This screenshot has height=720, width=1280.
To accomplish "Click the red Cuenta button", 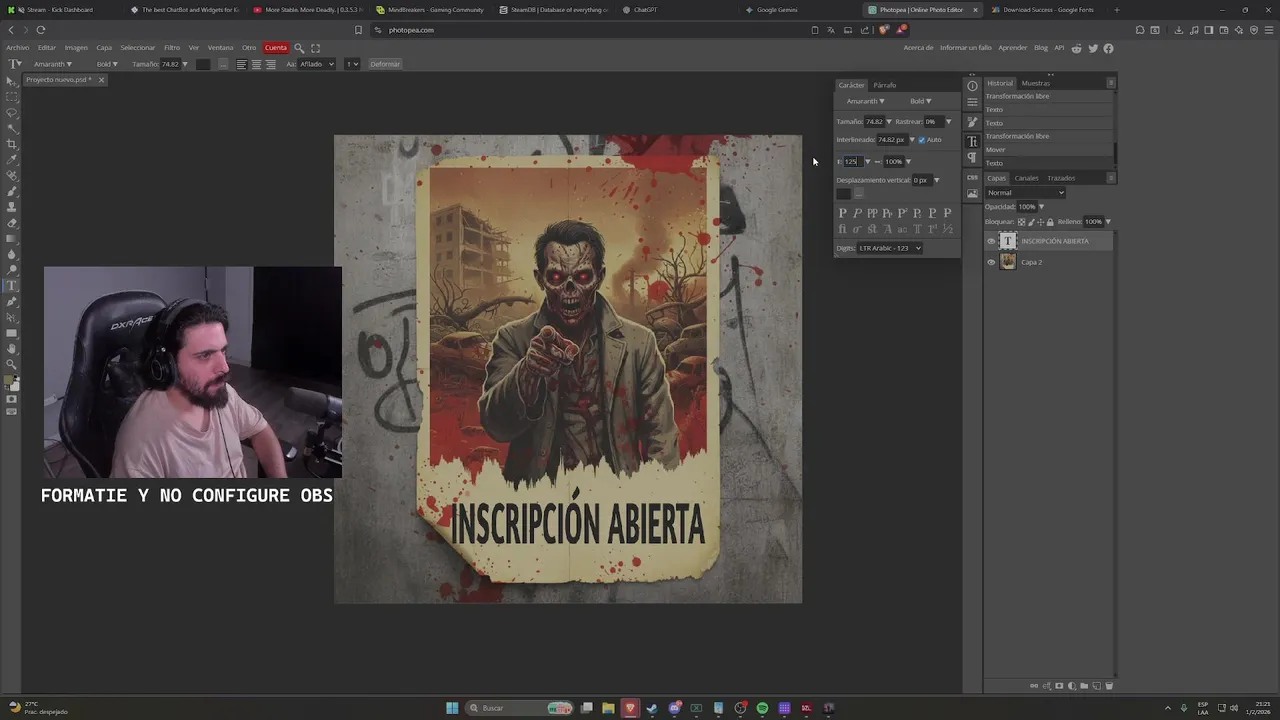I will (x=275, y=48).
